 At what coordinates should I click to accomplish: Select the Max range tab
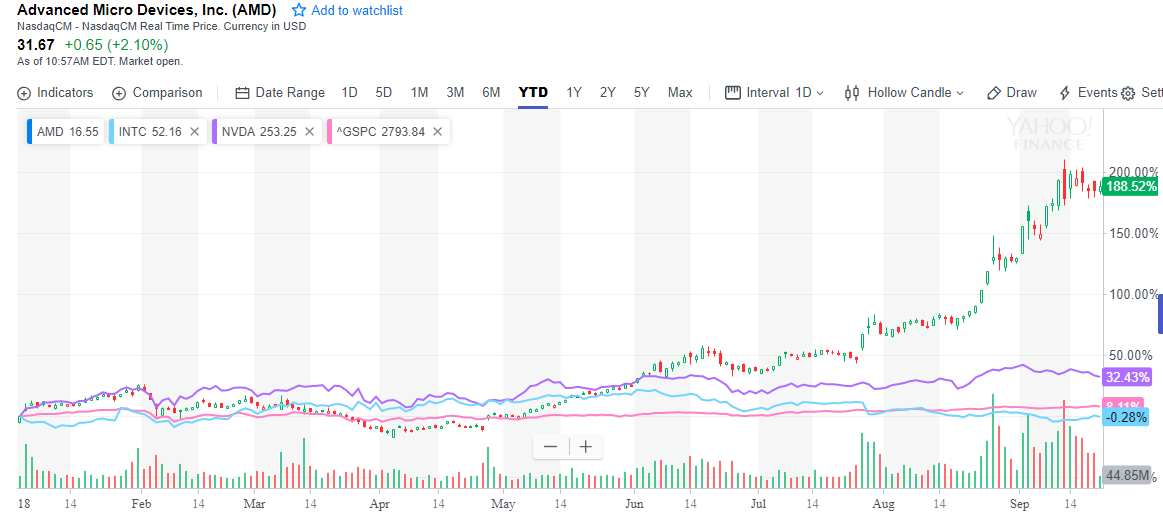pos(680,93)
